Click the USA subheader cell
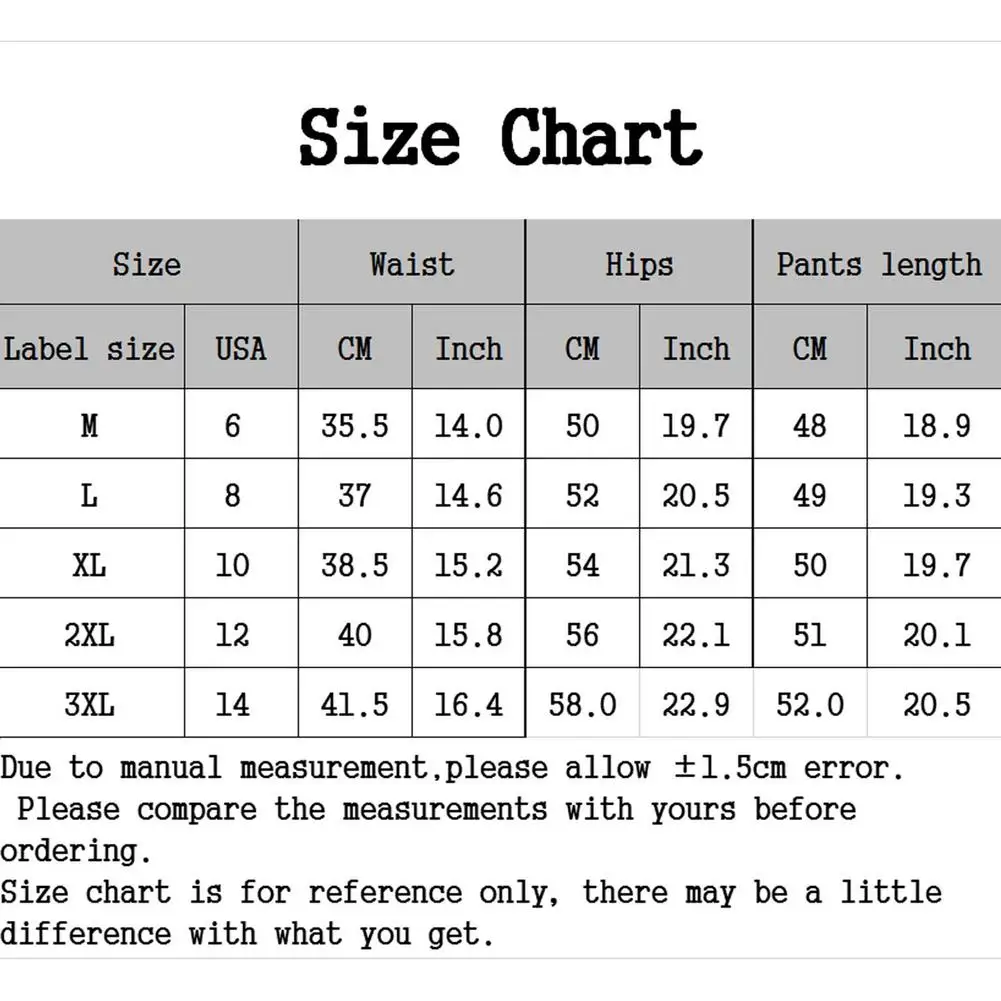1001x1001 pixels. 241,349
